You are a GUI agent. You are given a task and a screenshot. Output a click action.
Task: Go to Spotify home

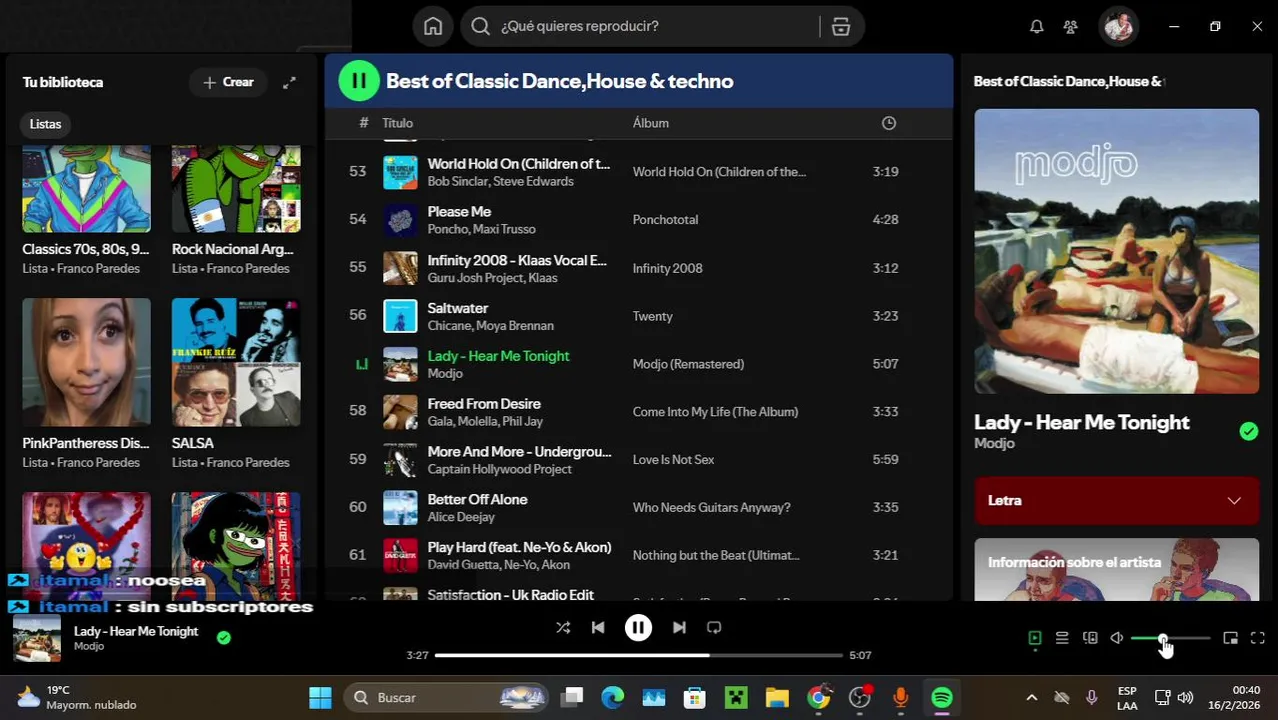[x=433, y=27]
